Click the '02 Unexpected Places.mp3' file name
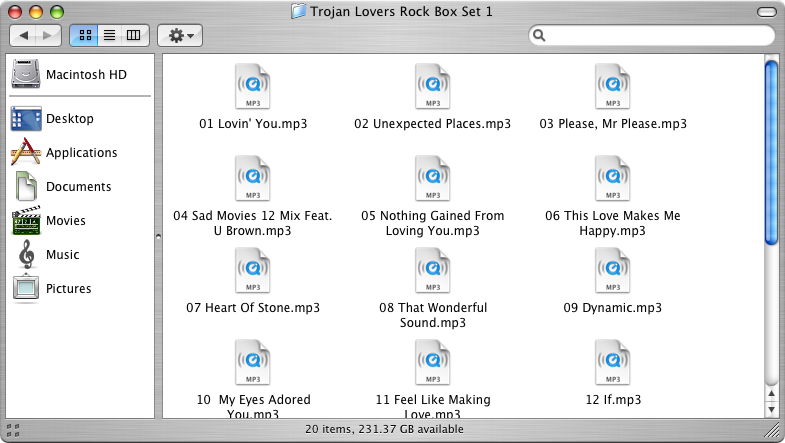Viewport: 785px width, 443px height. tap(433, 124)
